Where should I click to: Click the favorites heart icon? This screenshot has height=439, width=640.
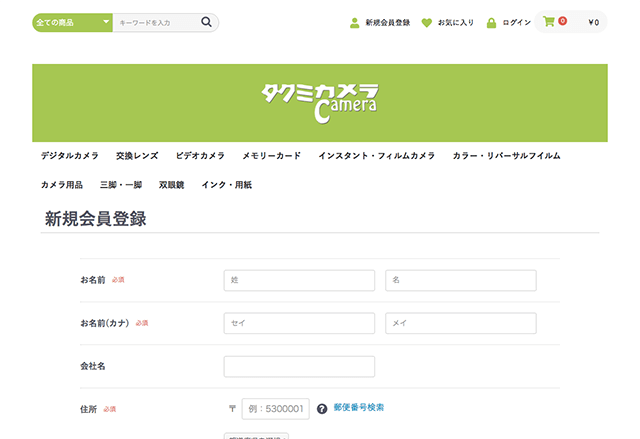pos(427,23)
